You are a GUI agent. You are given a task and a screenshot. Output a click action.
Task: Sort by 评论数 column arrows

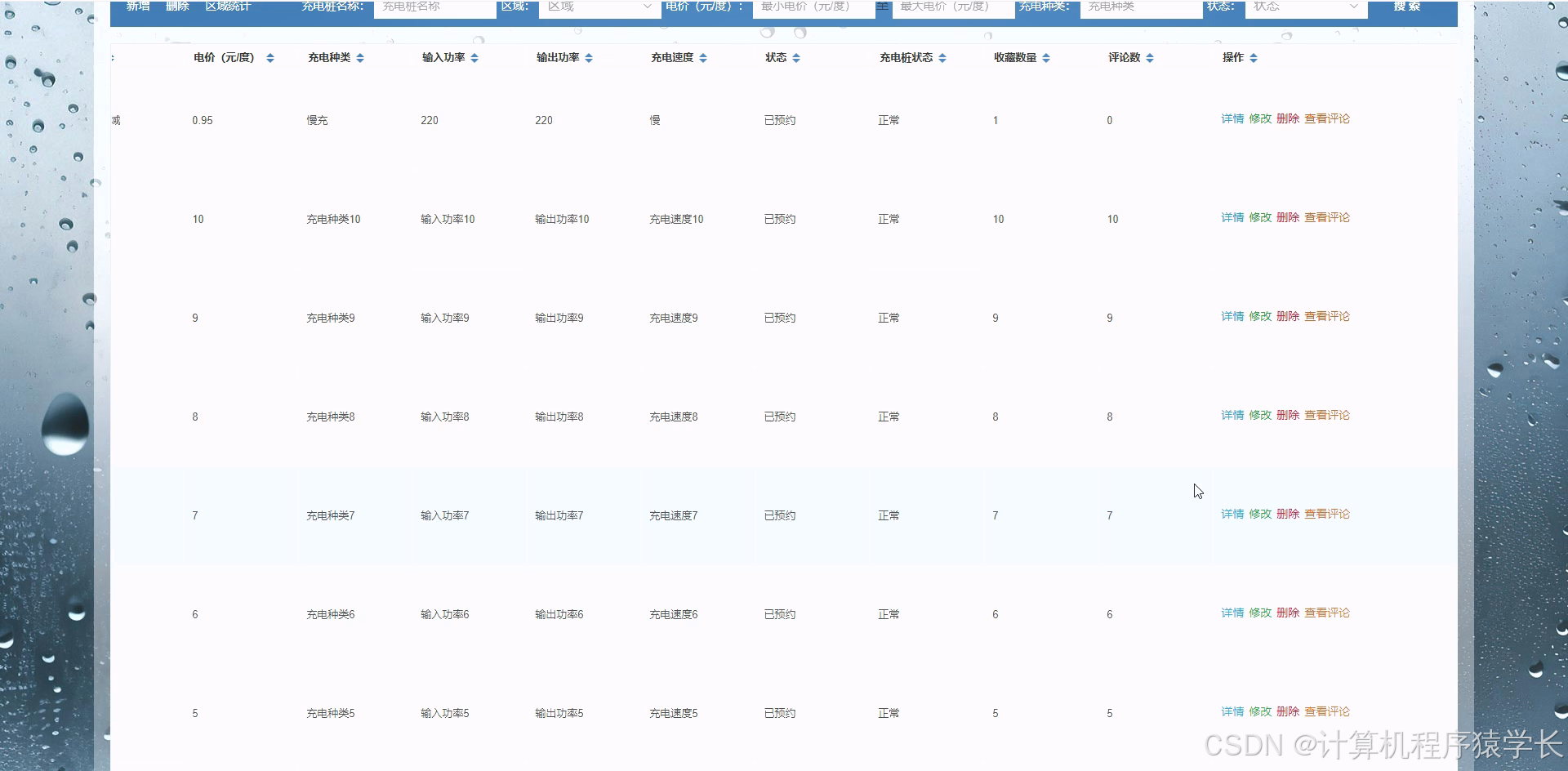(1150, 58)
